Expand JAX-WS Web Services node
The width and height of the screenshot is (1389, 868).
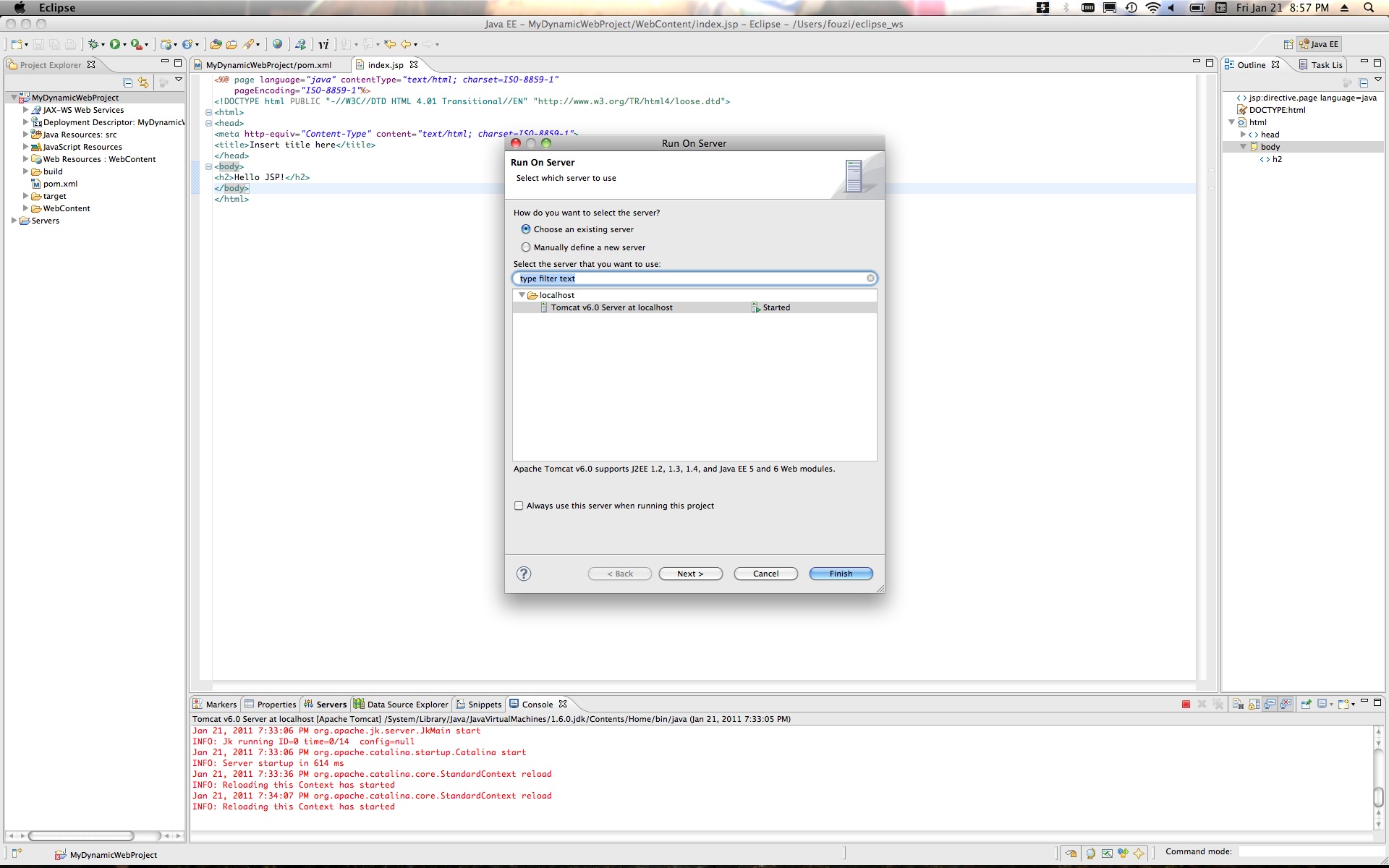(x=25, y=110)
